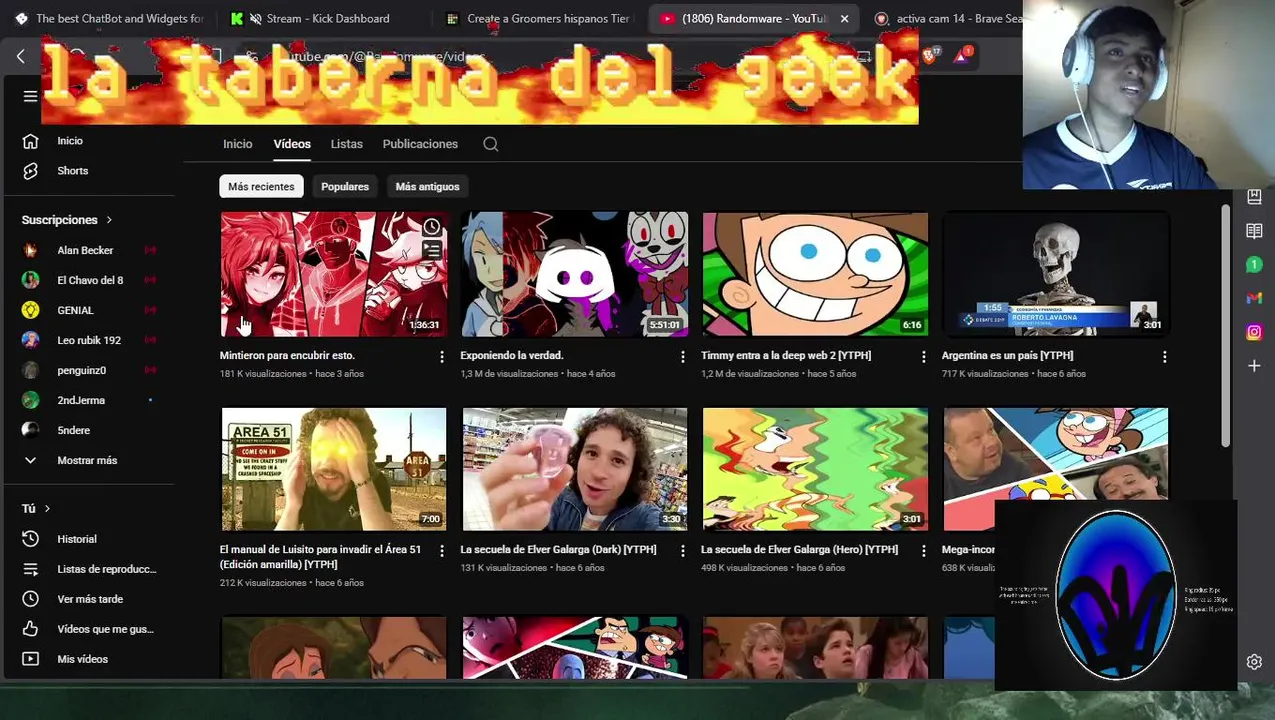1275x720 pixels.
Task: Filter by 'Populares' chip
Action: pyautogui.click(x=345, y=187)
